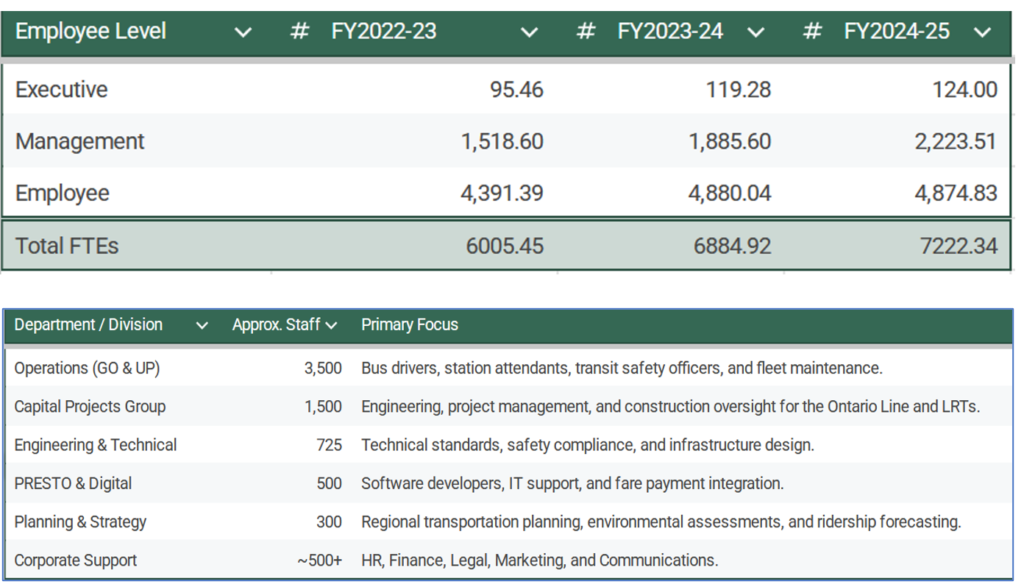Select the Primary Focus column header
Screen dimensions: 1024x587
point(410,325)
